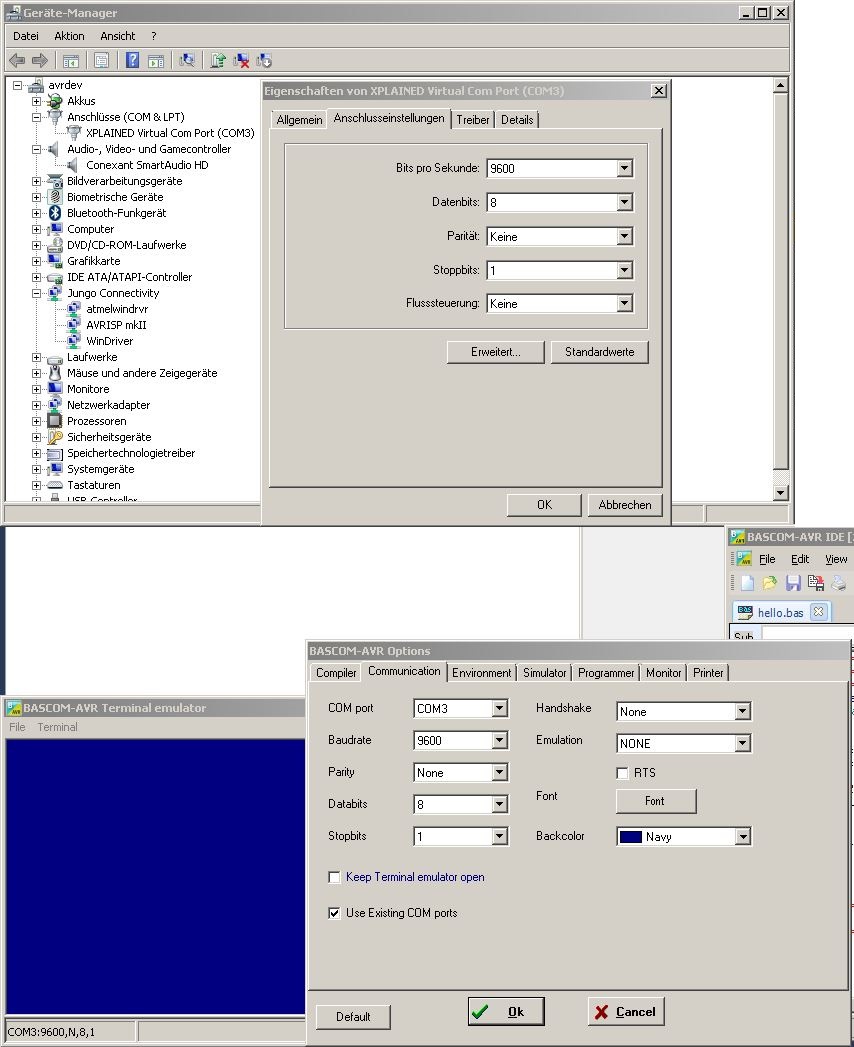The height and width of the screenshot is (1047, 854).
Task: Click the Standardwerte button
Action: pos(600,352)
